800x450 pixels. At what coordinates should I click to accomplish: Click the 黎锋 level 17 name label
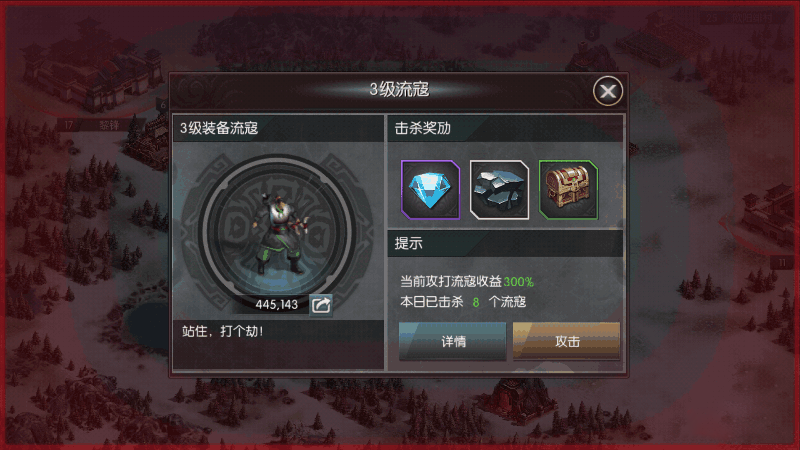pyautogui.click(x=94, y=125)
